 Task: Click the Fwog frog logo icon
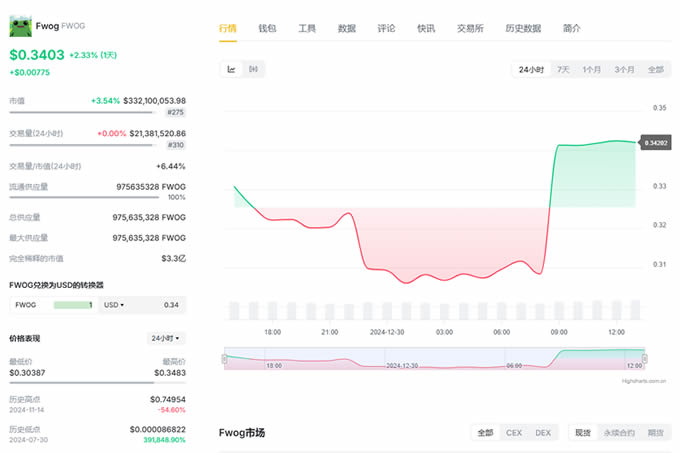20,26
